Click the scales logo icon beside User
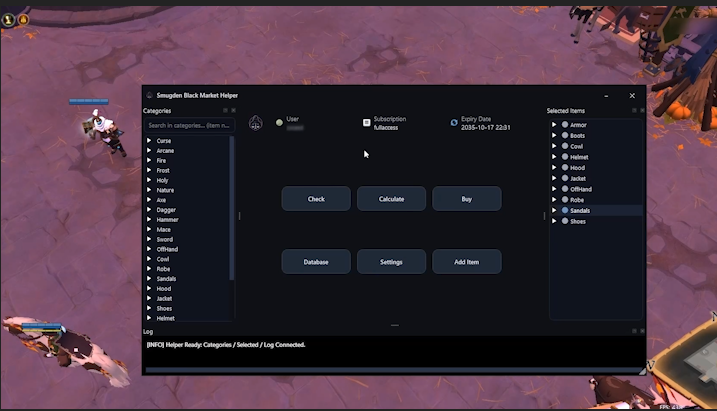 pyautogui.click(x=255, y=123)
